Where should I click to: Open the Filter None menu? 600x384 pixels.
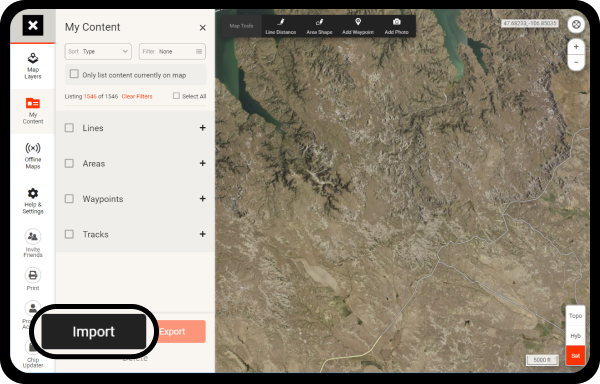(172, 52)
